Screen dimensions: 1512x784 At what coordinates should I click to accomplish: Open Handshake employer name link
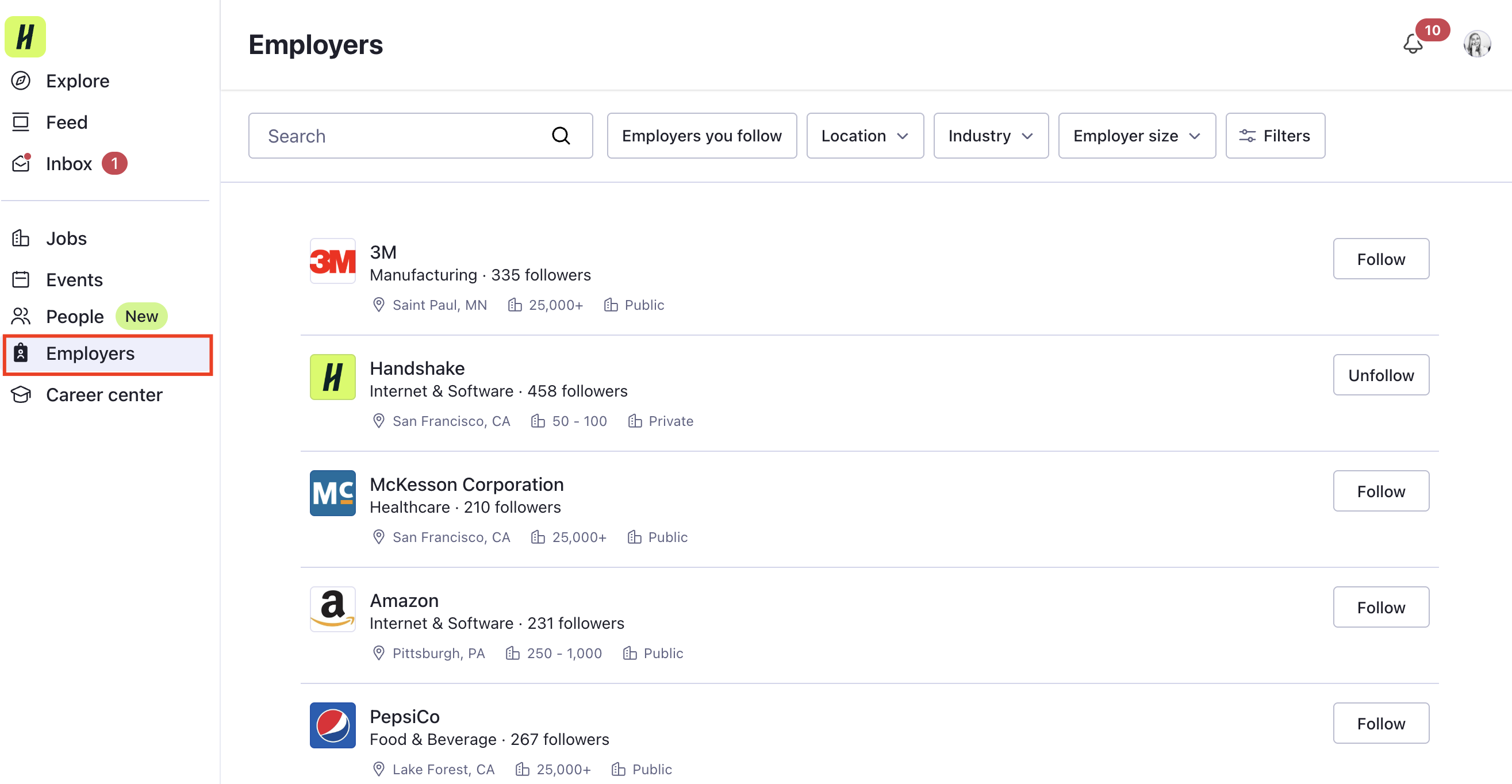tap(417, 368)
